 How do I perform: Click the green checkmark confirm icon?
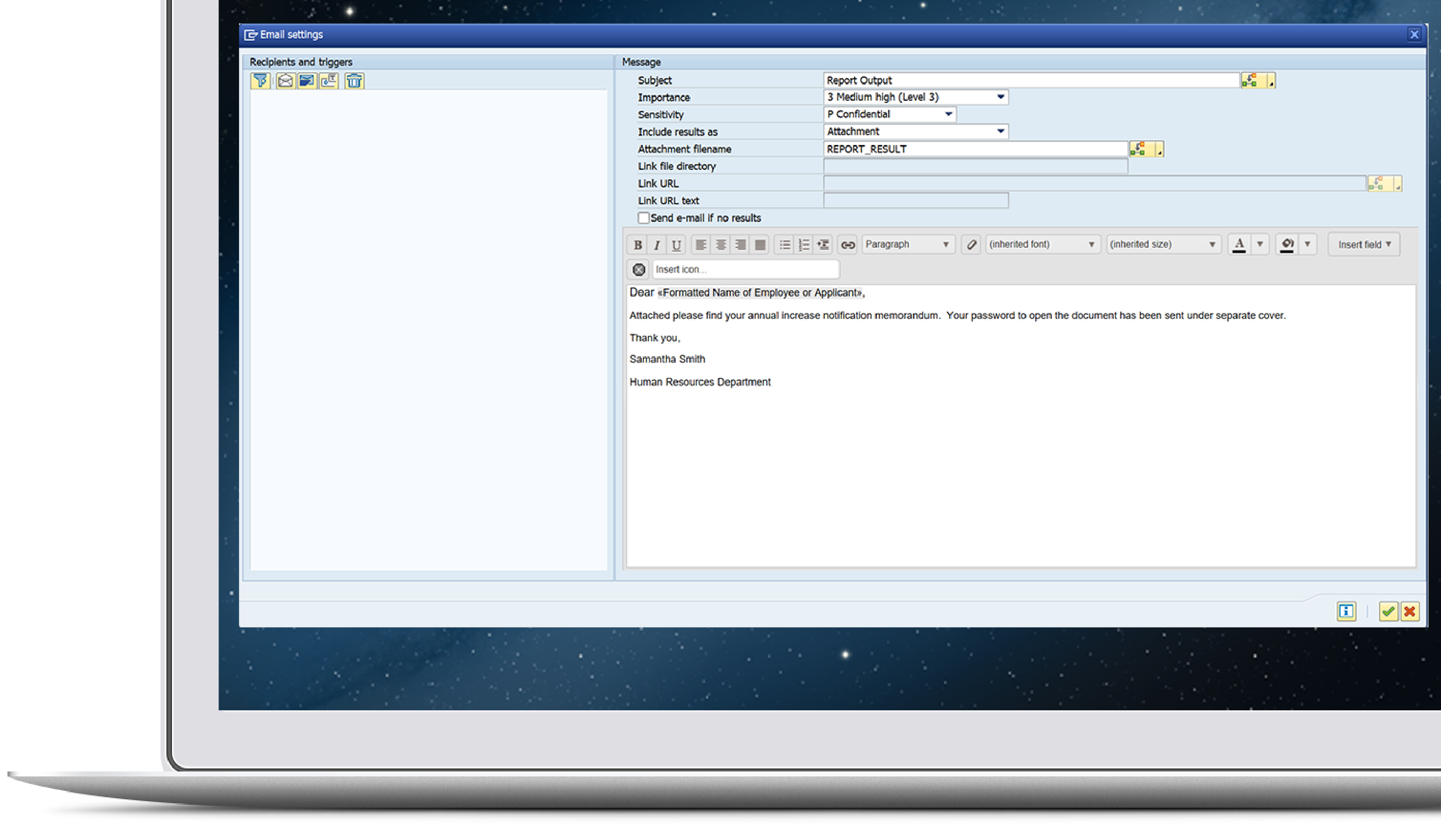[1388, 611]
